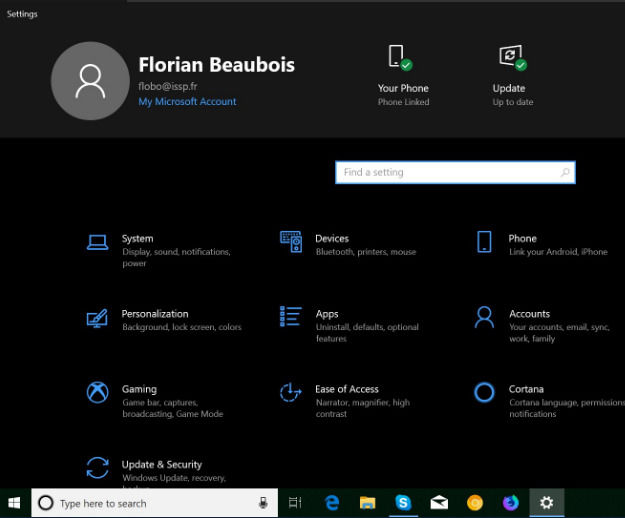625x518 pixels.
Task: Click the Up to date status text
Action: tap(513, 102)
